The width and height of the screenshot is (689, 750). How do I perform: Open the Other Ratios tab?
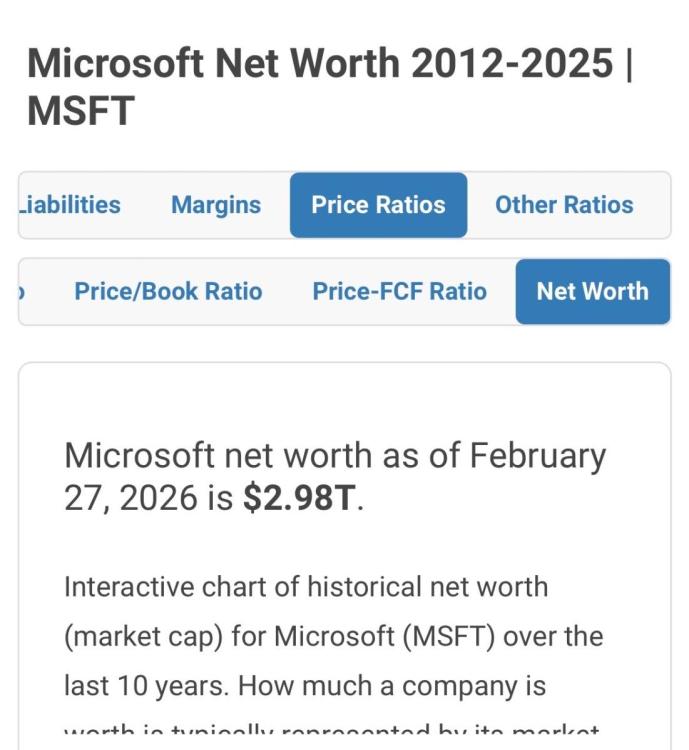tap(564, 205)
